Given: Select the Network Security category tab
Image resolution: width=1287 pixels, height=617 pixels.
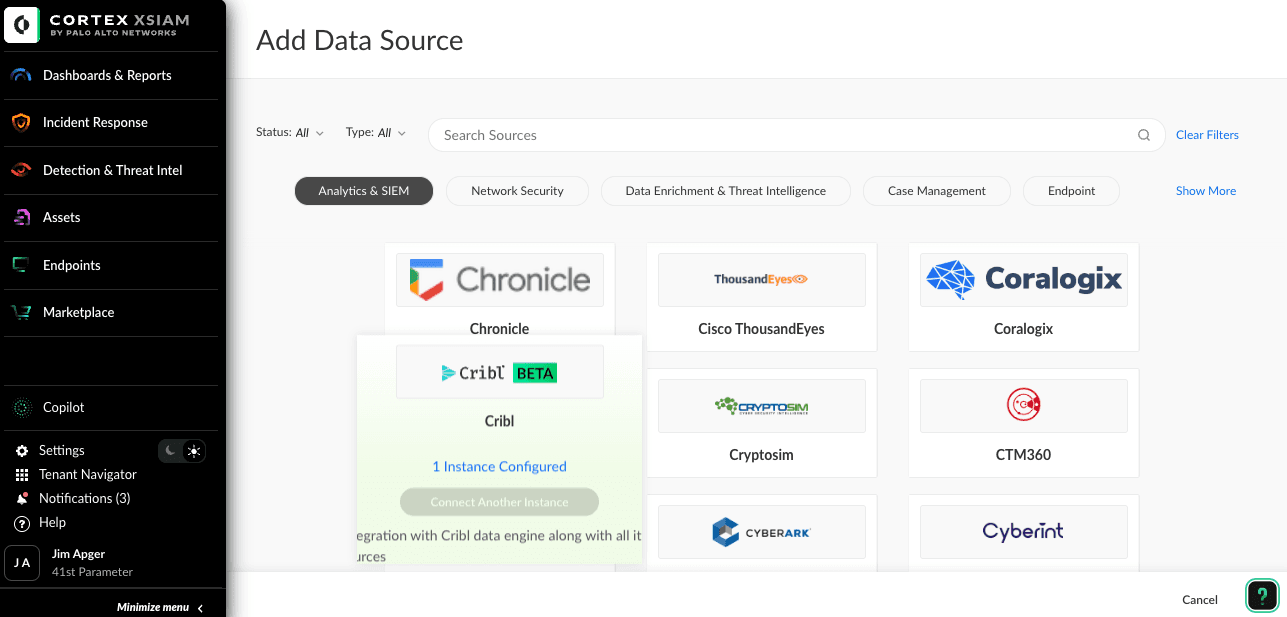Looking at the screenshot, I should pos(517,191).
